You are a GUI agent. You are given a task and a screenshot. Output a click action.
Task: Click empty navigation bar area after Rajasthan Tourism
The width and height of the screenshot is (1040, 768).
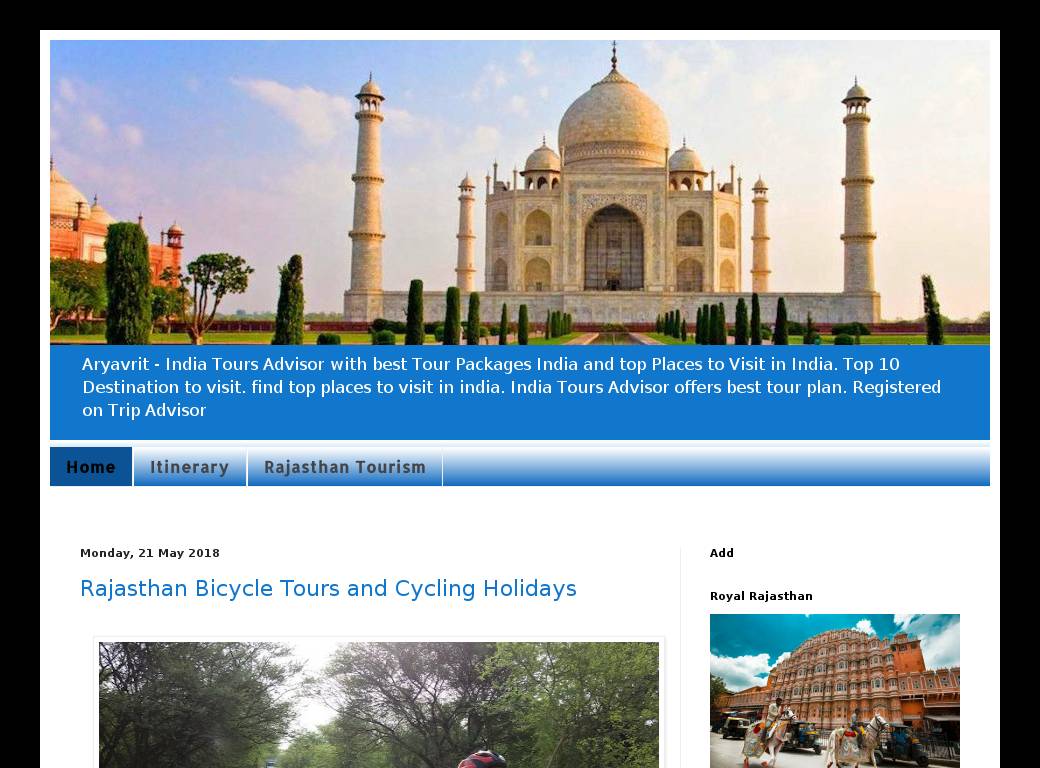click(715, 467)
